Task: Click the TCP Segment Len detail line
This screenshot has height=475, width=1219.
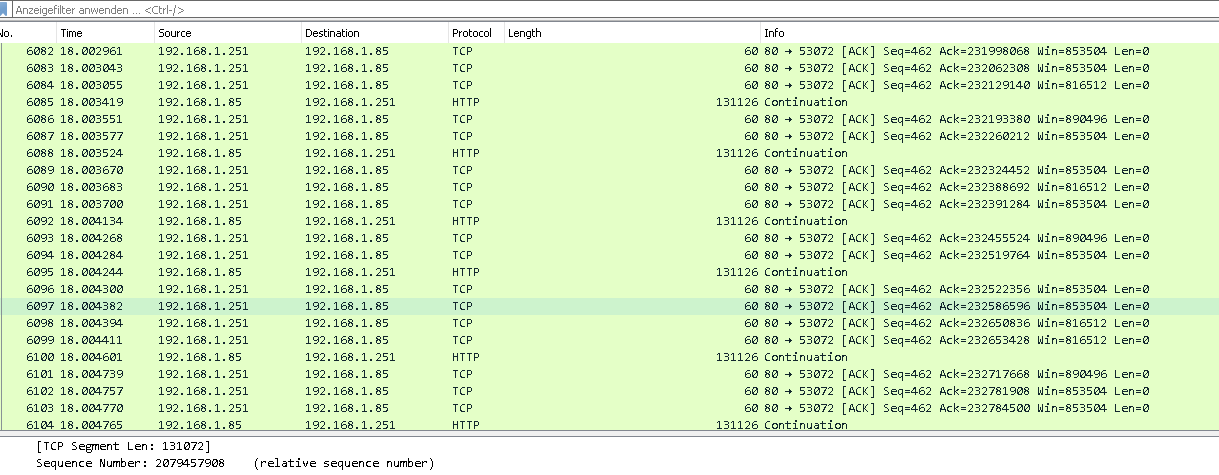Action: 122,446
